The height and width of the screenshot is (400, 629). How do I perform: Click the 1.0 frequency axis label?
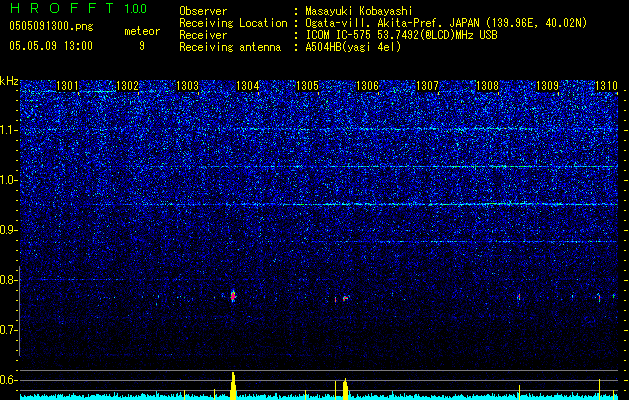click(9, 180)
